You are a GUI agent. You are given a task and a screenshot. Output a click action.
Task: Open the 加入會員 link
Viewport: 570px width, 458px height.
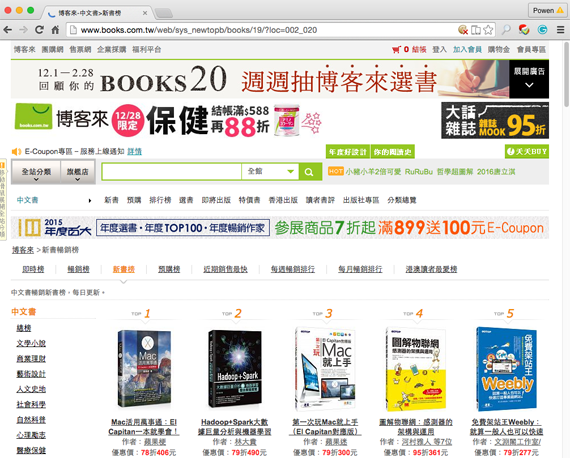coord(467,49)
